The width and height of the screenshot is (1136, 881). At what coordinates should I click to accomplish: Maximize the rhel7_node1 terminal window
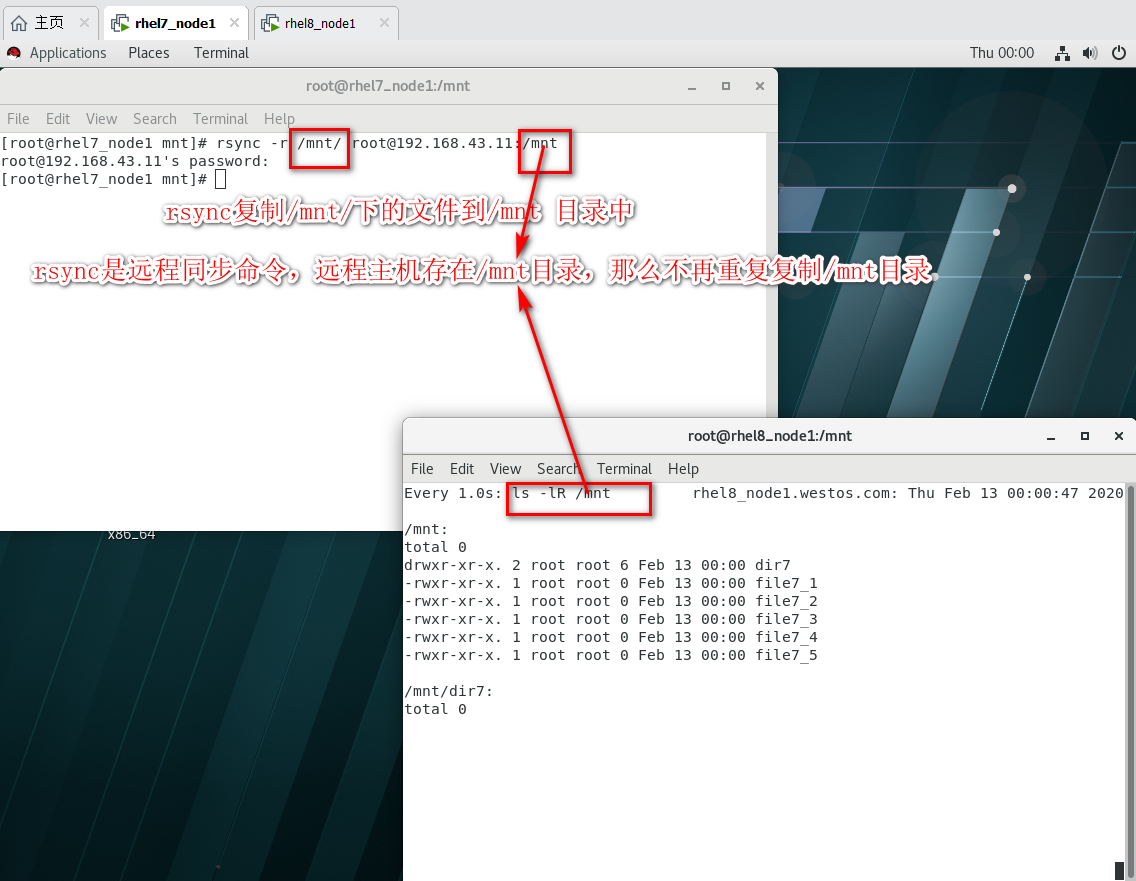point(726,86)
